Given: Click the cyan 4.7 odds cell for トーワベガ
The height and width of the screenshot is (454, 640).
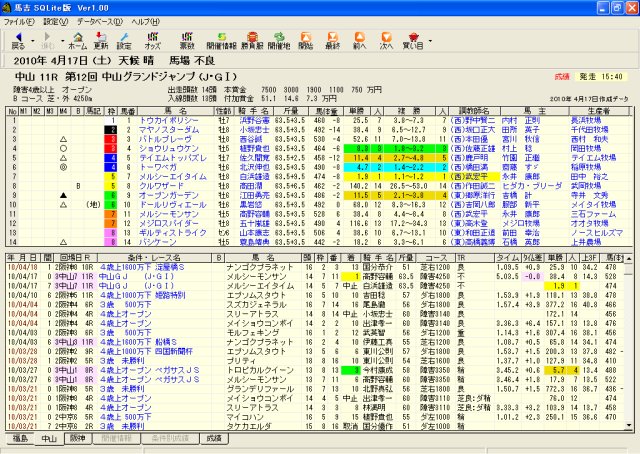Looking at the screenshot, I should pos(357,167).
